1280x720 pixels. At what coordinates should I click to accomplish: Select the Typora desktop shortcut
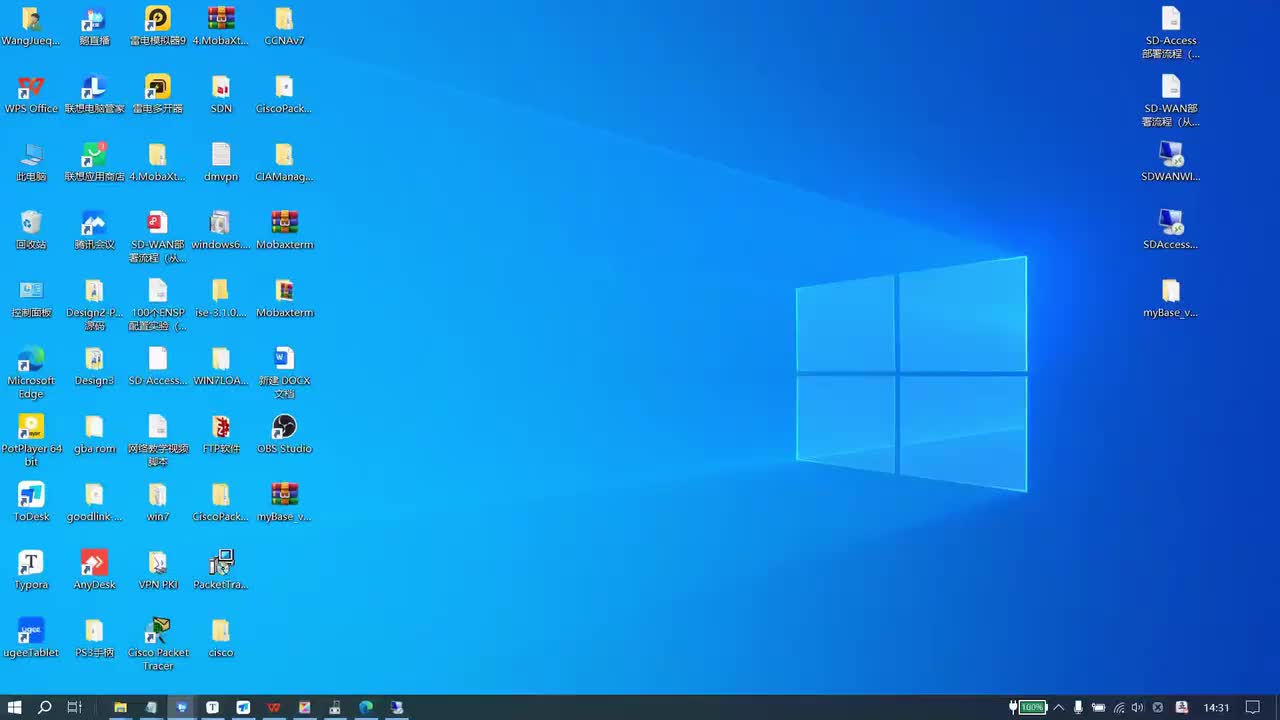31,570
